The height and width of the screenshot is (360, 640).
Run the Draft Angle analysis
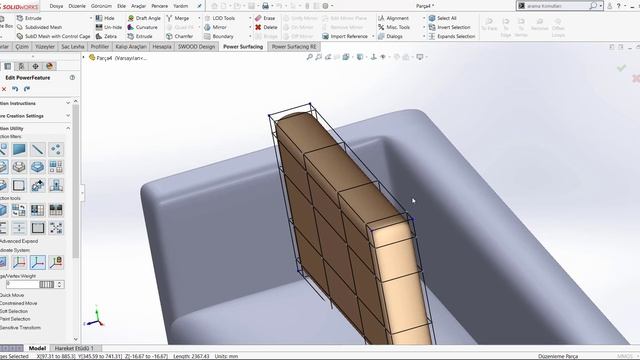[x=144, y=18]
